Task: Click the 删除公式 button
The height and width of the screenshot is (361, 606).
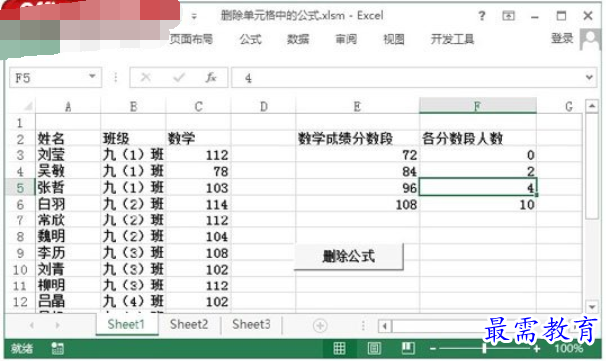Action: click(349, 256)
